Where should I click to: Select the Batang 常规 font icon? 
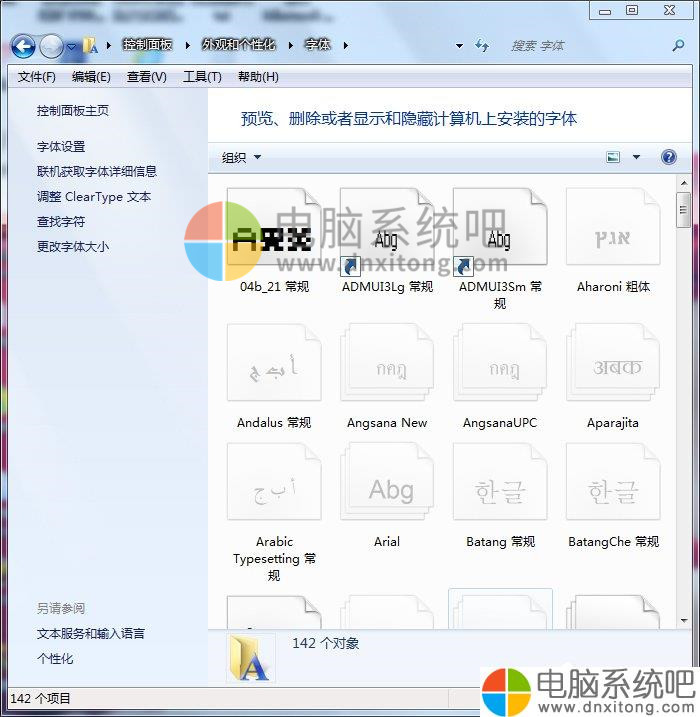click(x=500, y=492)
